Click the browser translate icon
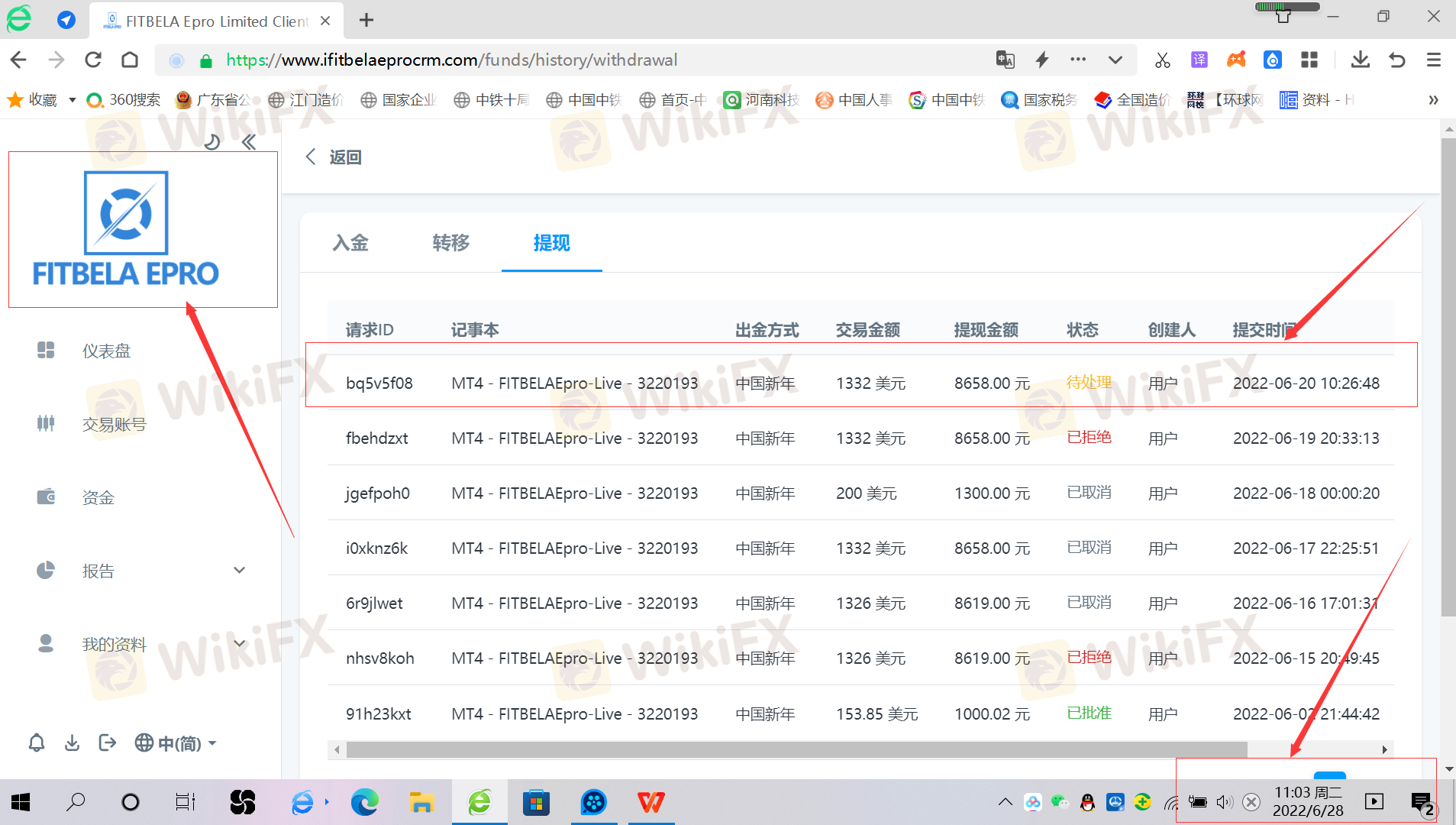This screenshot has width=1456, height=825. [1005, 60]
